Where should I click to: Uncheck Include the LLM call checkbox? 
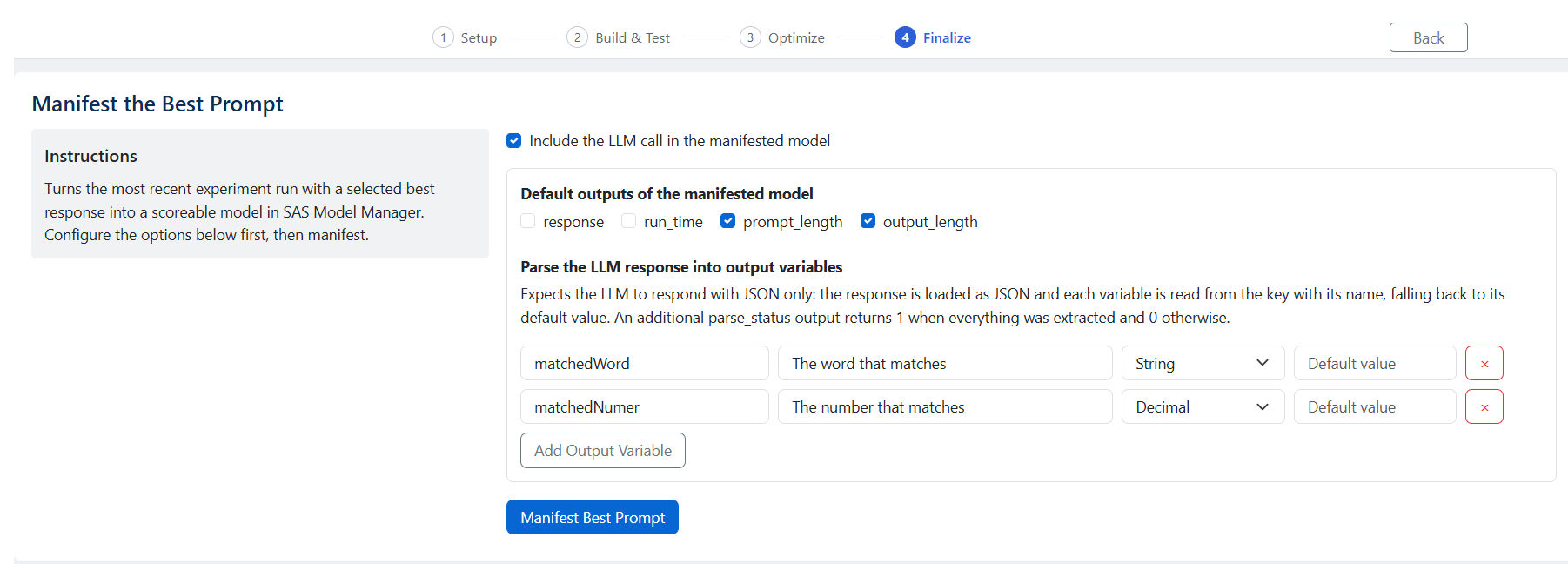514,141
